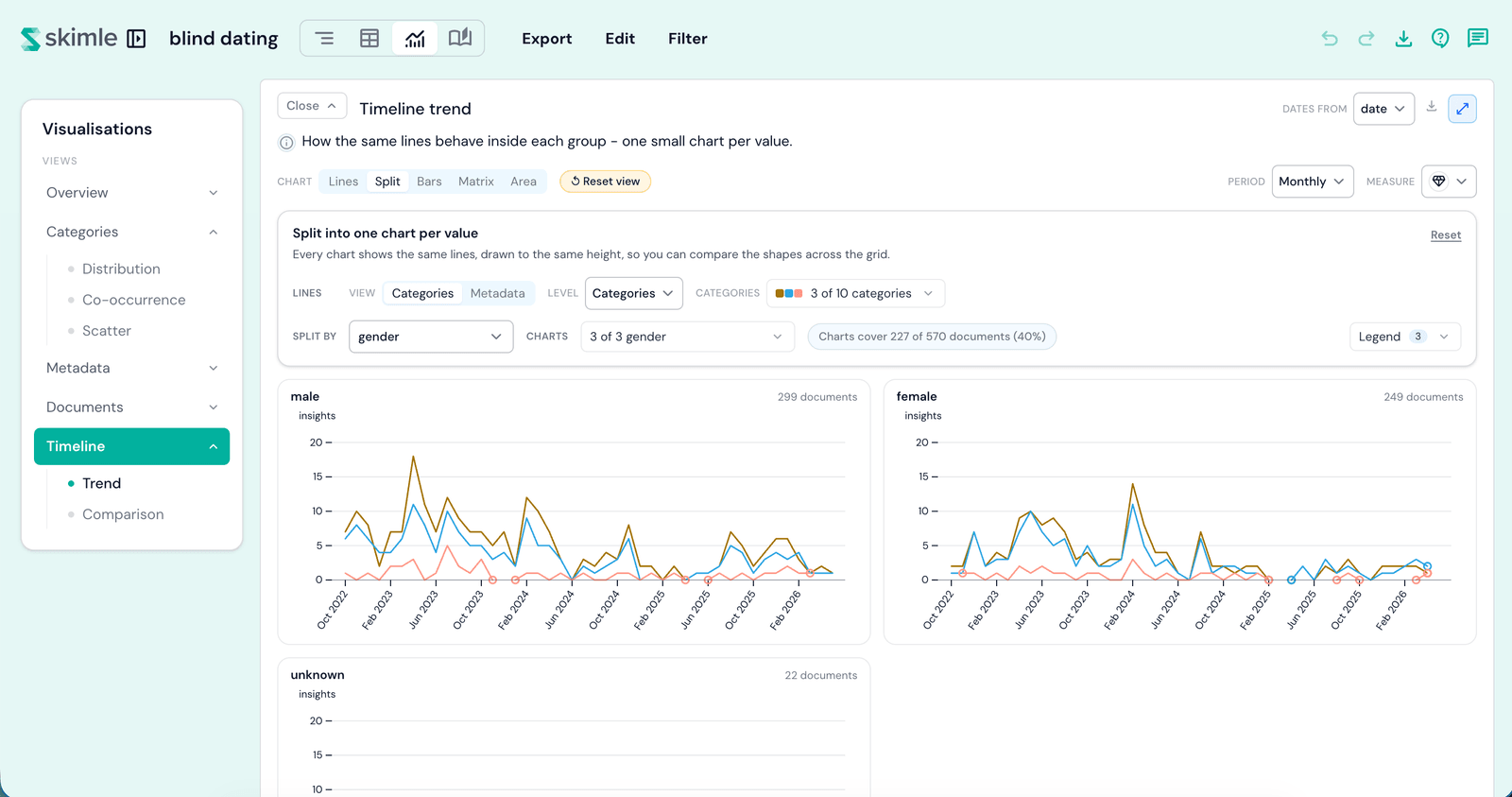This screenshot has width=1512, height=797.
Task: Click the Close button beside Timeline trend
Action: pyautogui.click(x=311, y=106)
